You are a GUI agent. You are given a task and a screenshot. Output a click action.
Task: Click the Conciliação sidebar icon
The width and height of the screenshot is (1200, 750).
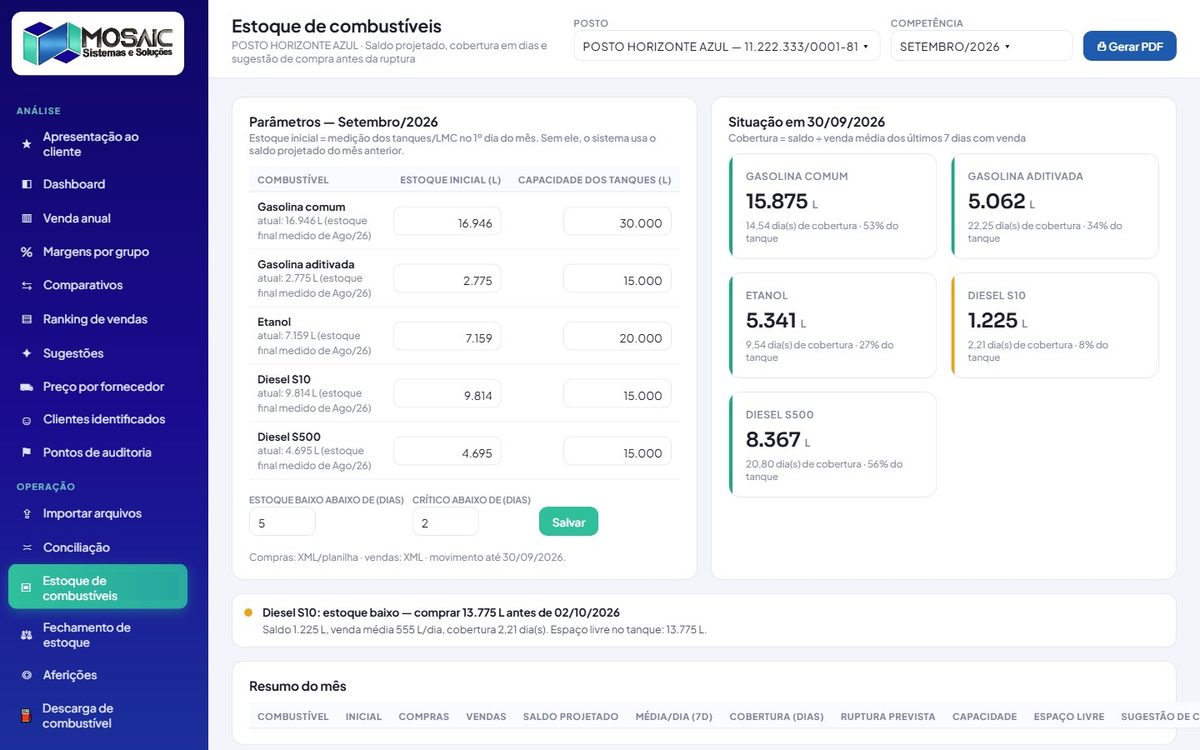(x=26, y=547)
